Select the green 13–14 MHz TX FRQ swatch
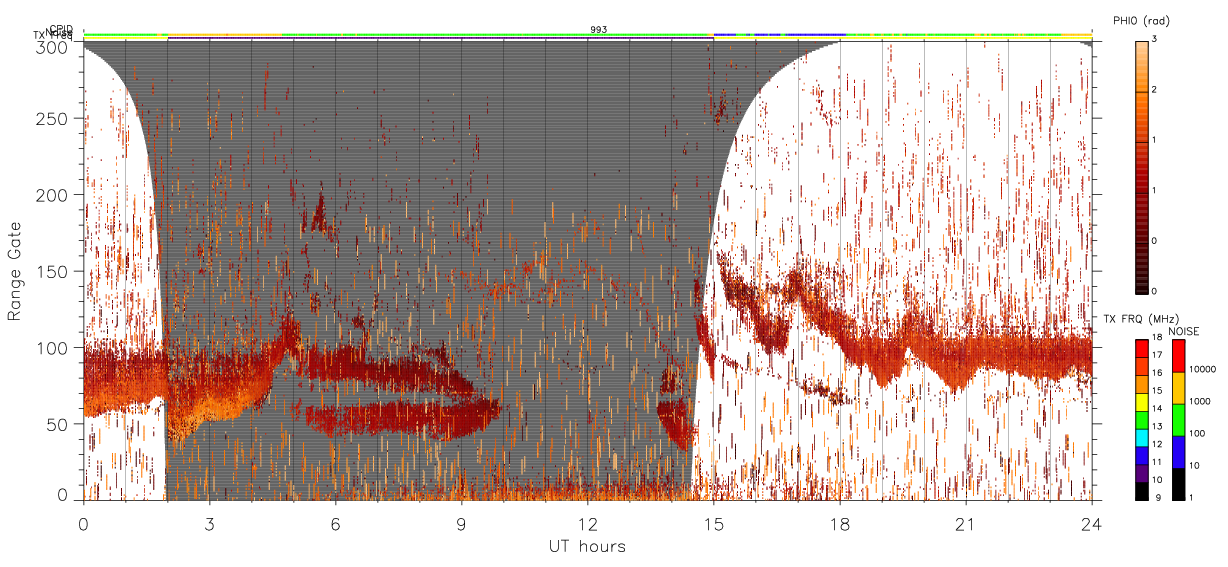 tap(1142, 419)
